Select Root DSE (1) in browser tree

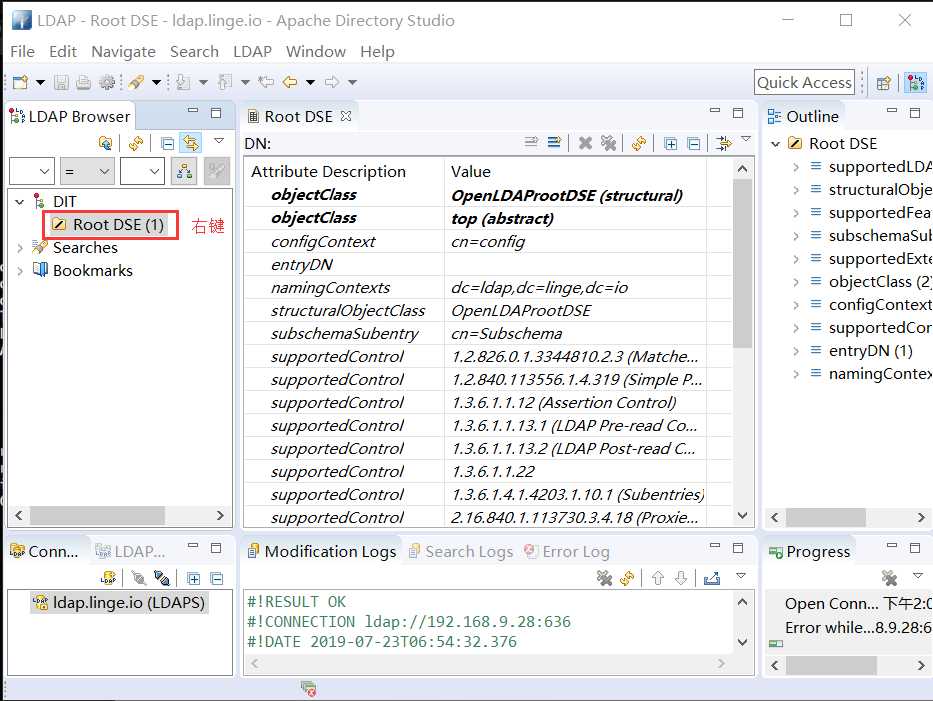pos(108,224)
